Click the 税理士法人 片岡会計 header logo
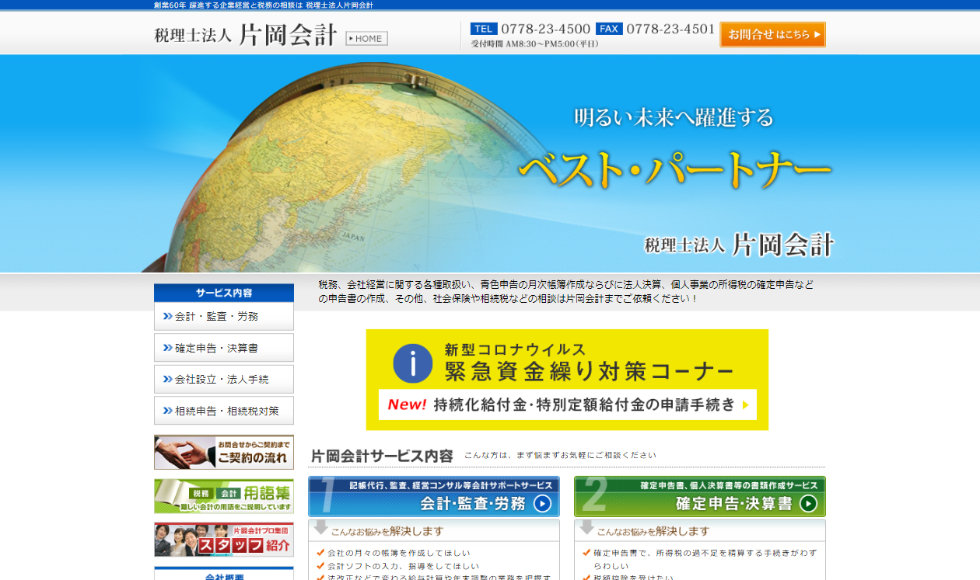The width and height of the screenshot is (980, 580). [x=246, y=36]
